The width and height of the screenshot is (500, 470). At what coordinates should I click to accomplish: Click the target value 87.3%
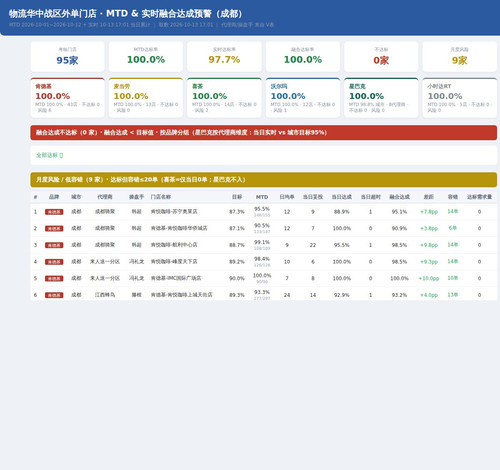click(237, 212)
